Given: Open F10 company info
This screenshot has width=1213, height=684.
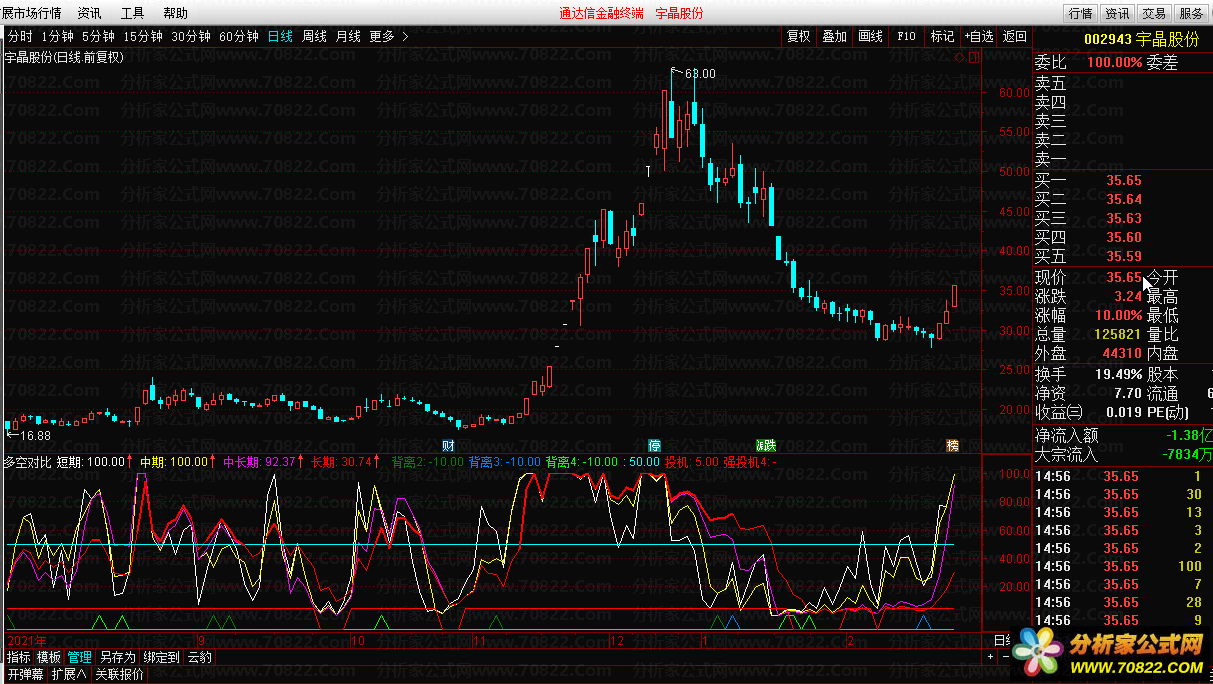Looking at the screenshot, I should (x=906, y=36).
